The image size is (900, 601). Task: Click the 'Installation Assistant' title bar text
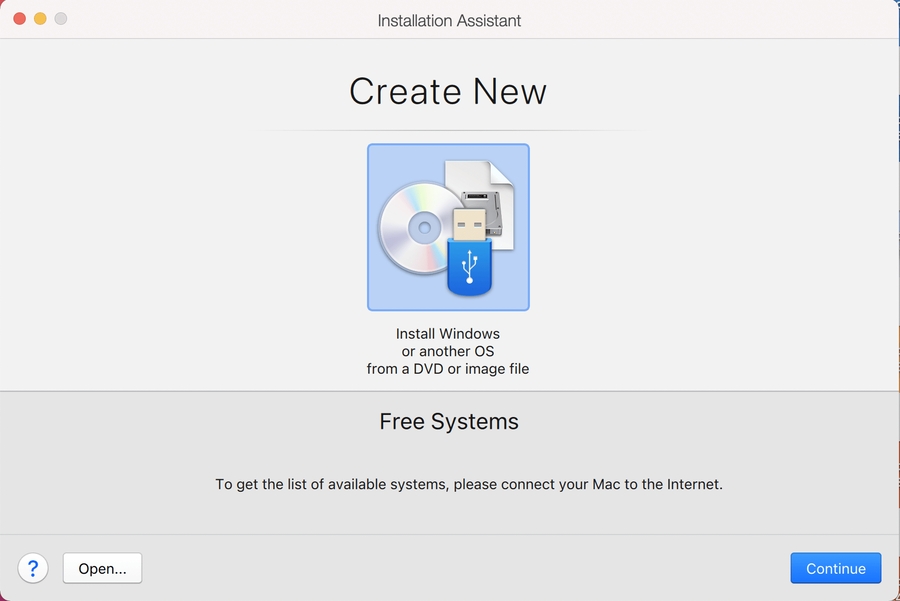449,20
